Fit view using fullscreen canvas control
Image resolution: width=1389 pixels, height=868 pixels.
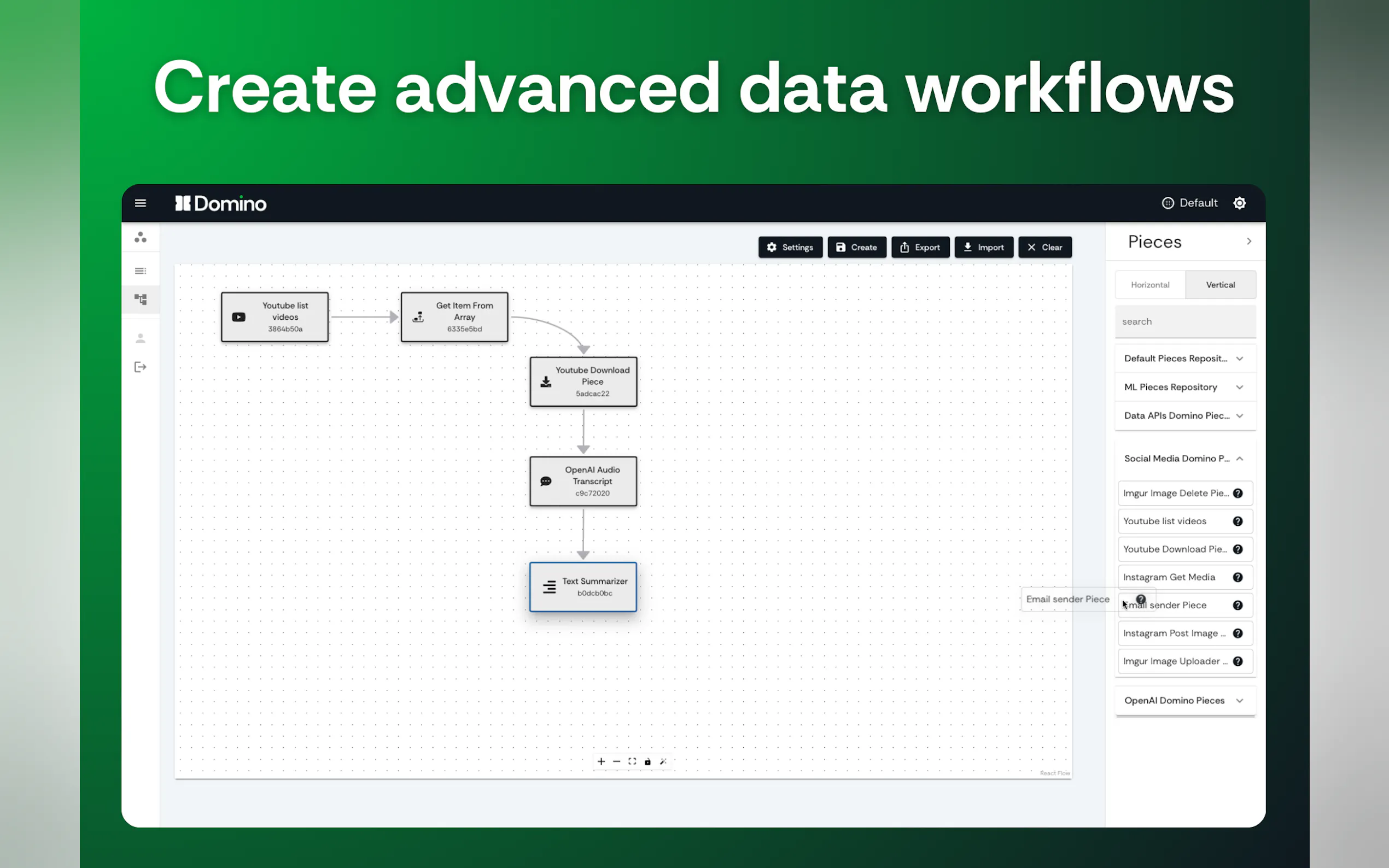pos(632,761)
